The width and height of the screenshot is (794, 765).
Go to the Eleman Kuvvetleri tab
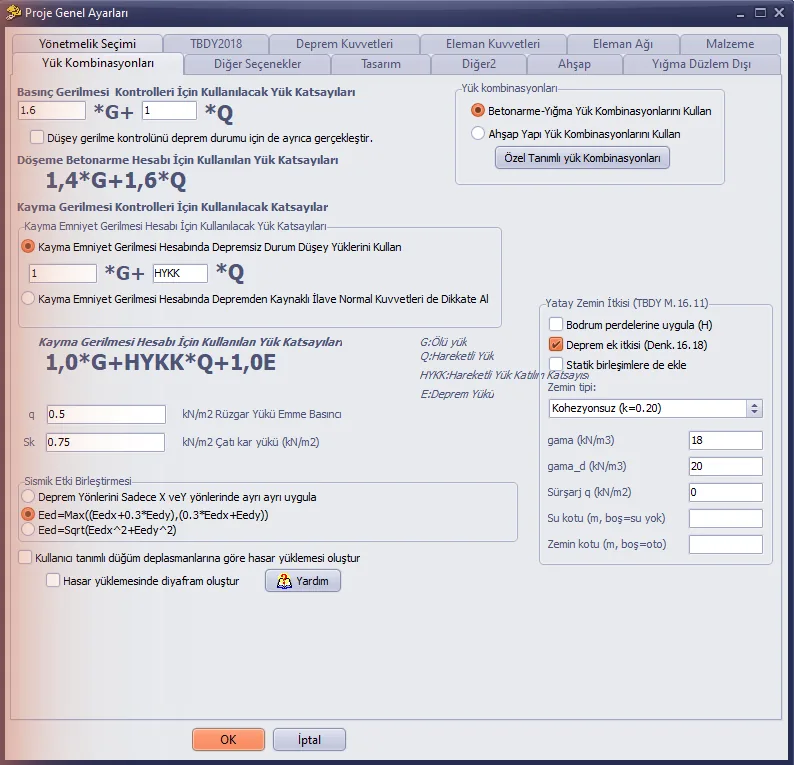(x=493, y=44)
